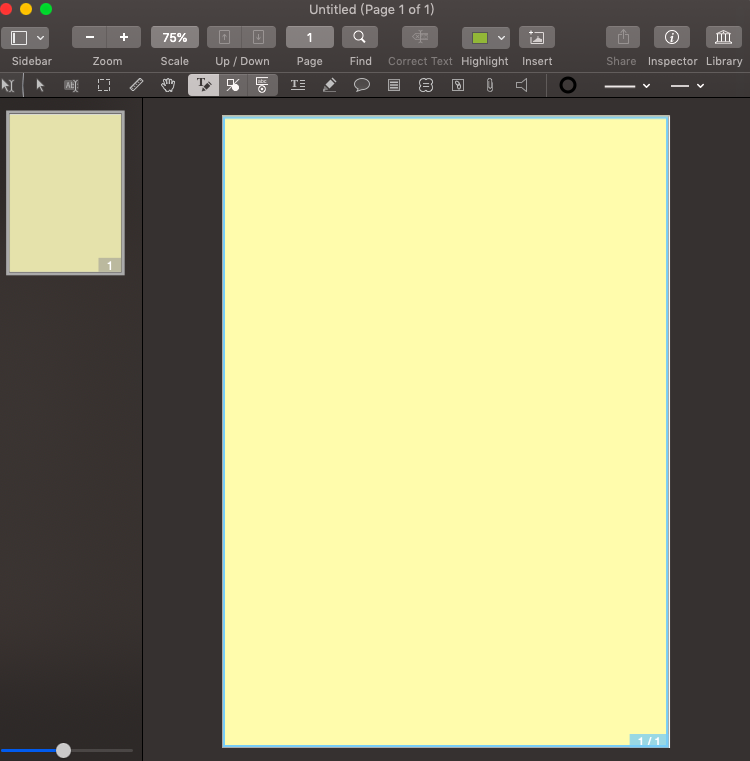Select the Note tool

click(x=394, y=85)
